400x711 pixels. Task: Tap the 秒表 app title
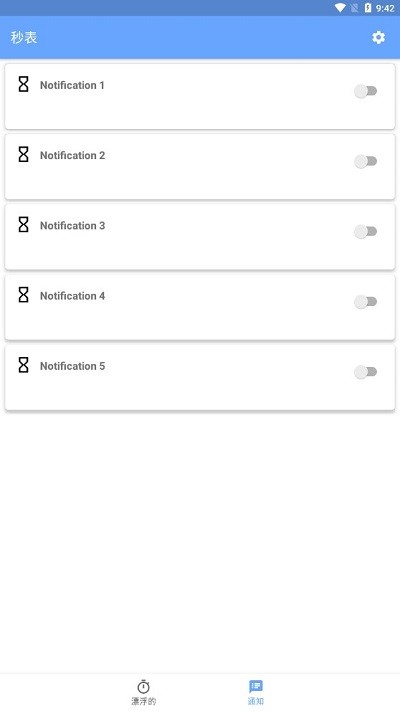(x=24, y=38)
